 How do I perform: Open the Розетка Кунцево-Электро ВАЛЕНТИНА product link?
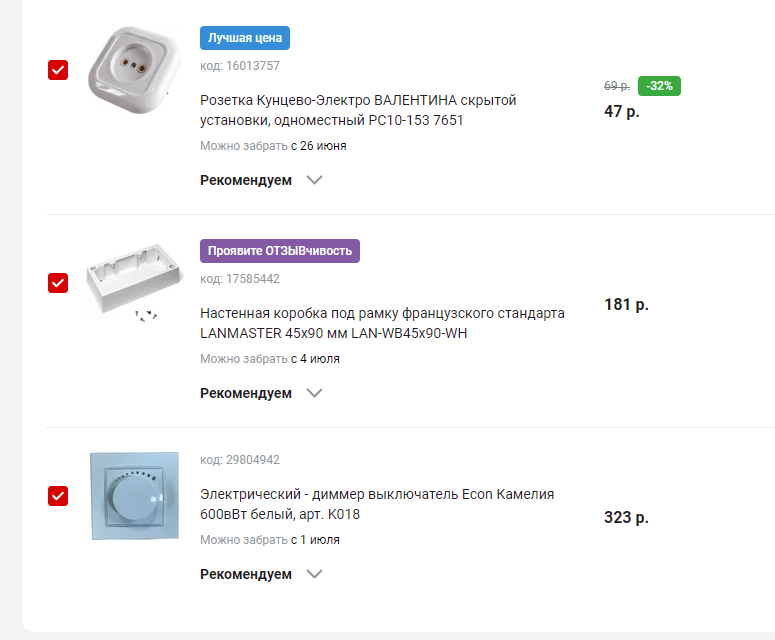(358, 110)
